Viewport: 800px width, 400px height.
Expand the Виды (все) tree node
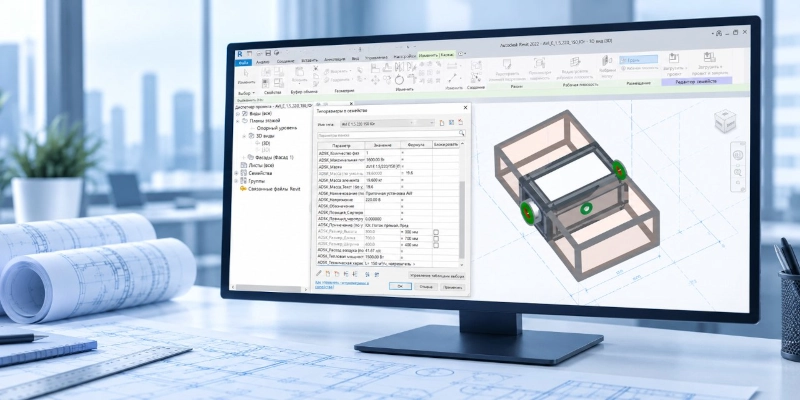238,113
